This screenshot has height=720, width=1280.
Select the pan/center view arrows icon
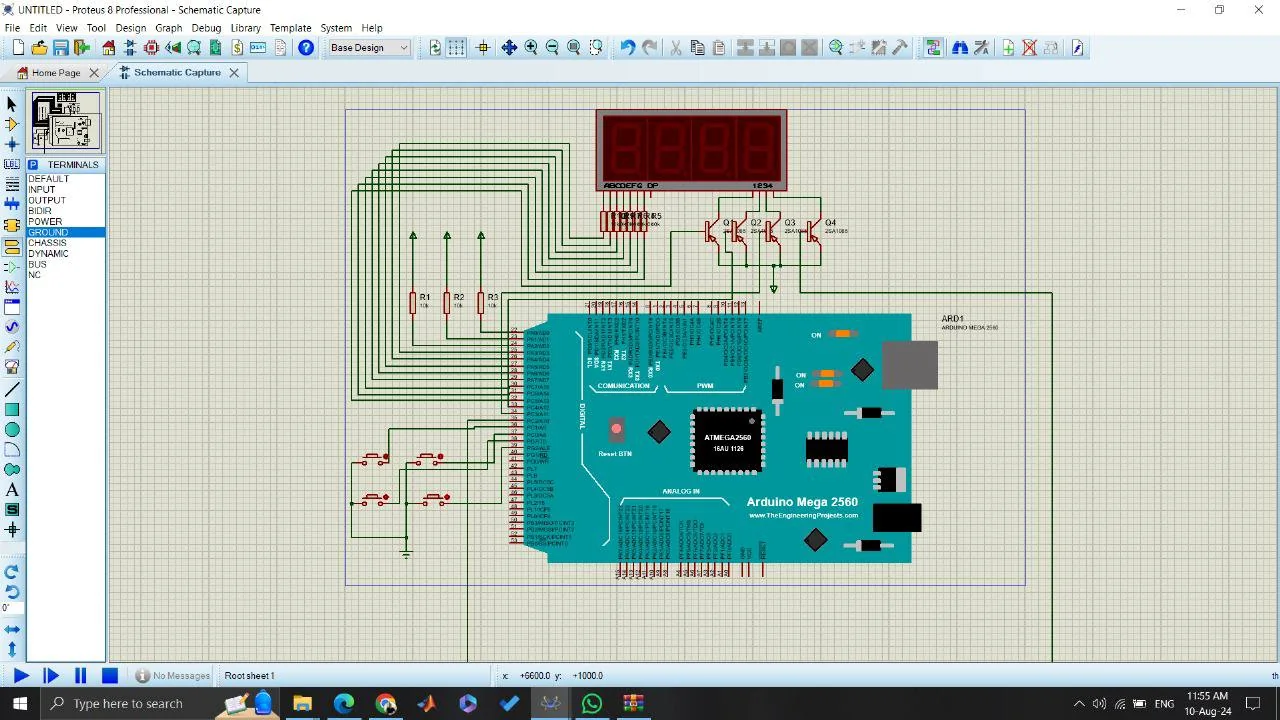click(x=509, y=48)
